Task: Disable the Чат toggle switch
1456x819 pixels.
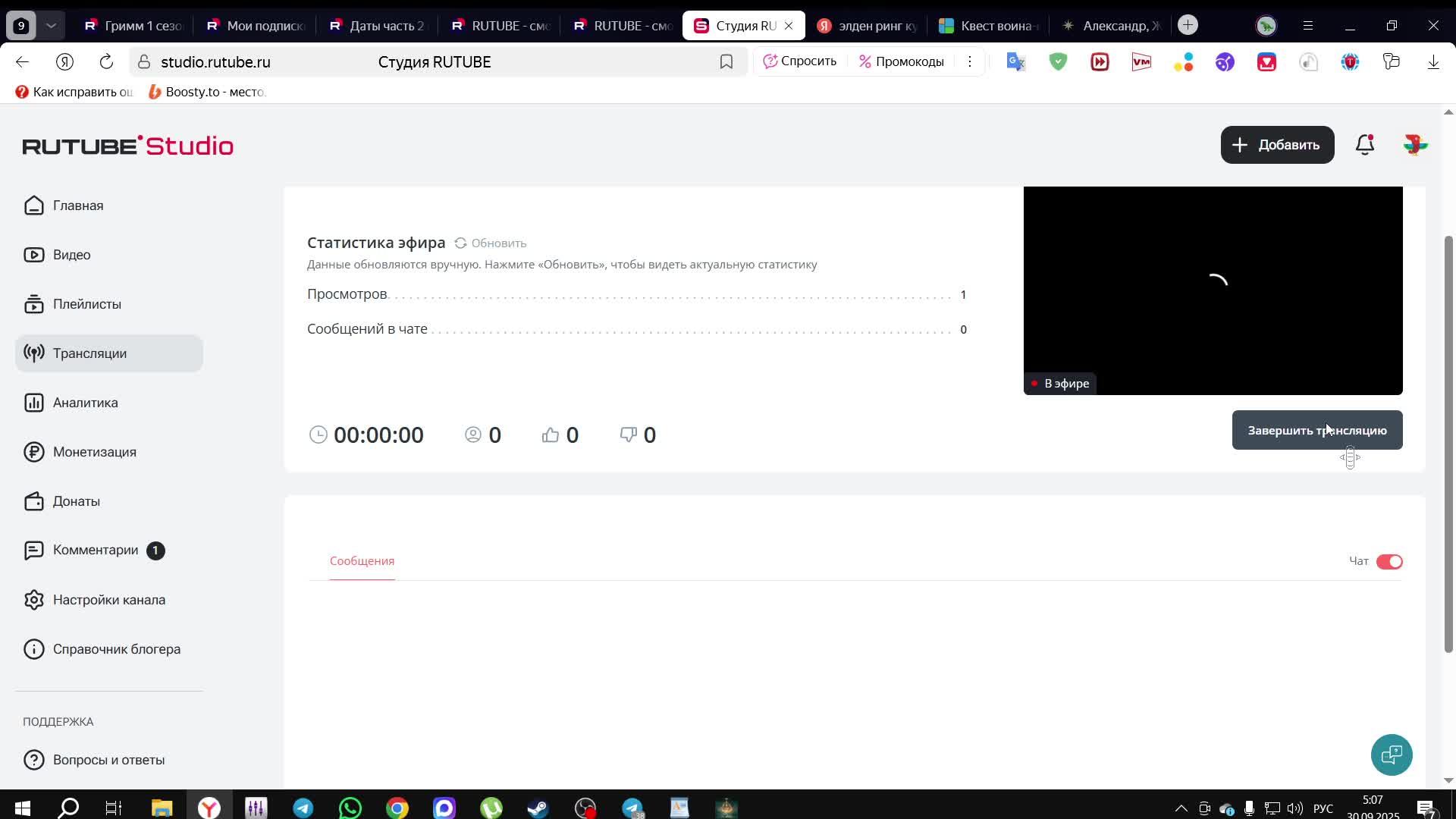Action: point(1389,562)
